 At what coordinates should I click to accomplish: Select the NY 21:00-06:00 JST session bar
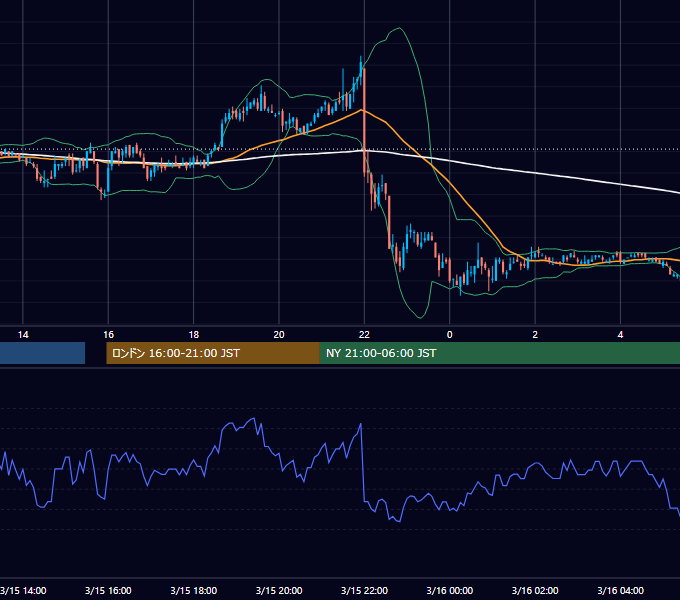[500, 353]
